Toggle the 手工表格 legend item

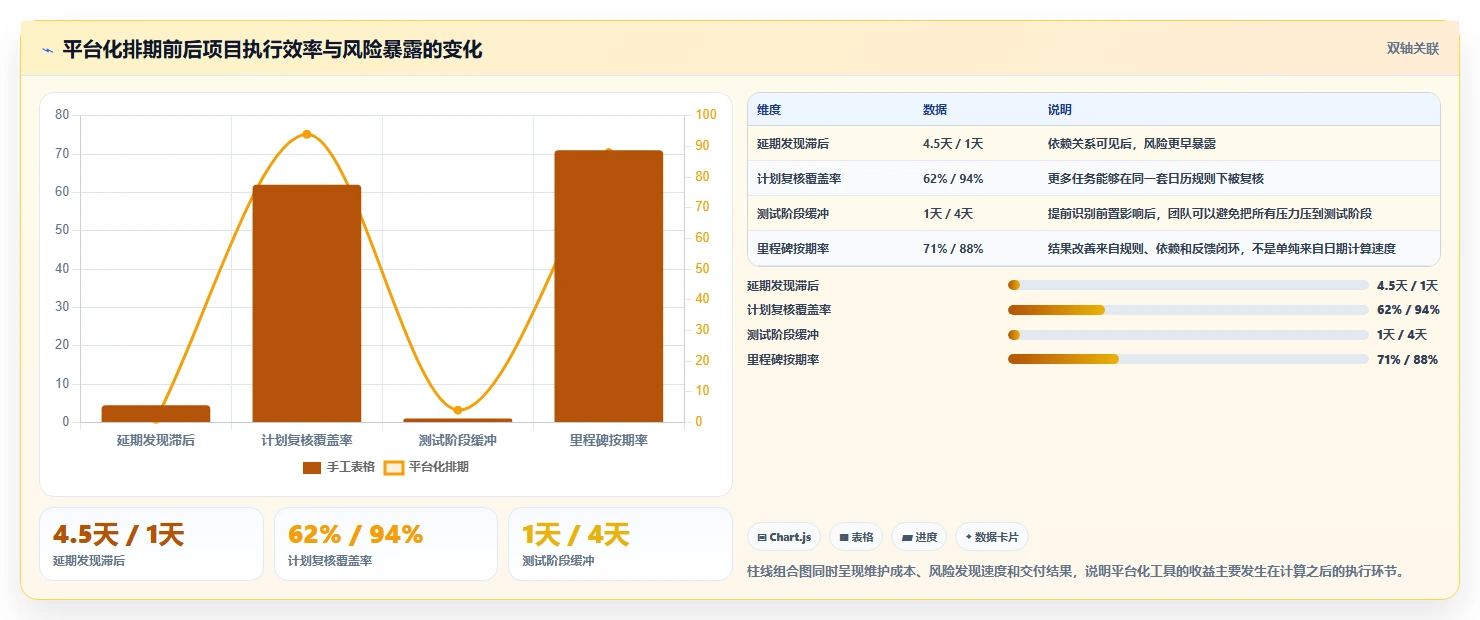tap(338, 467)
